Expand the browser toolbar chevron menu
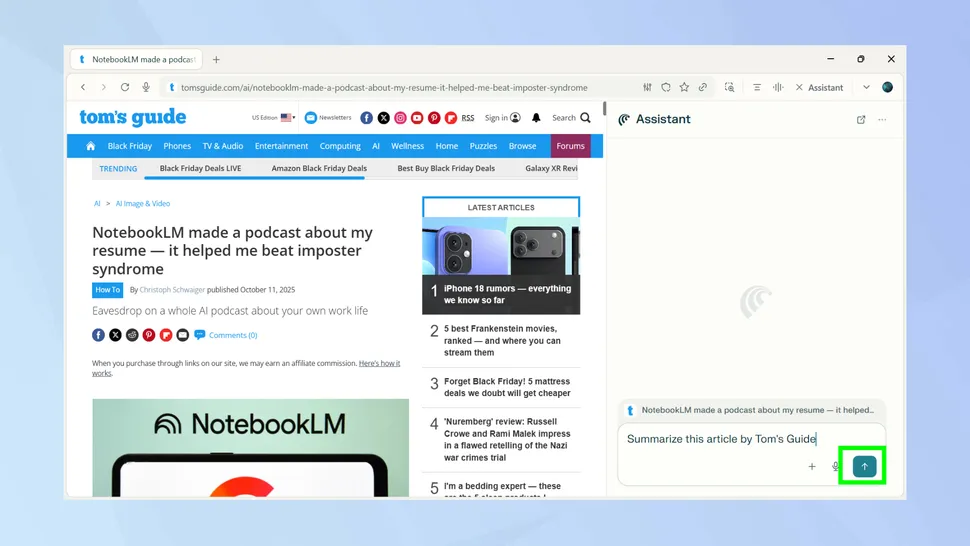This screenshot has height=546, width=970. [866, 87]
